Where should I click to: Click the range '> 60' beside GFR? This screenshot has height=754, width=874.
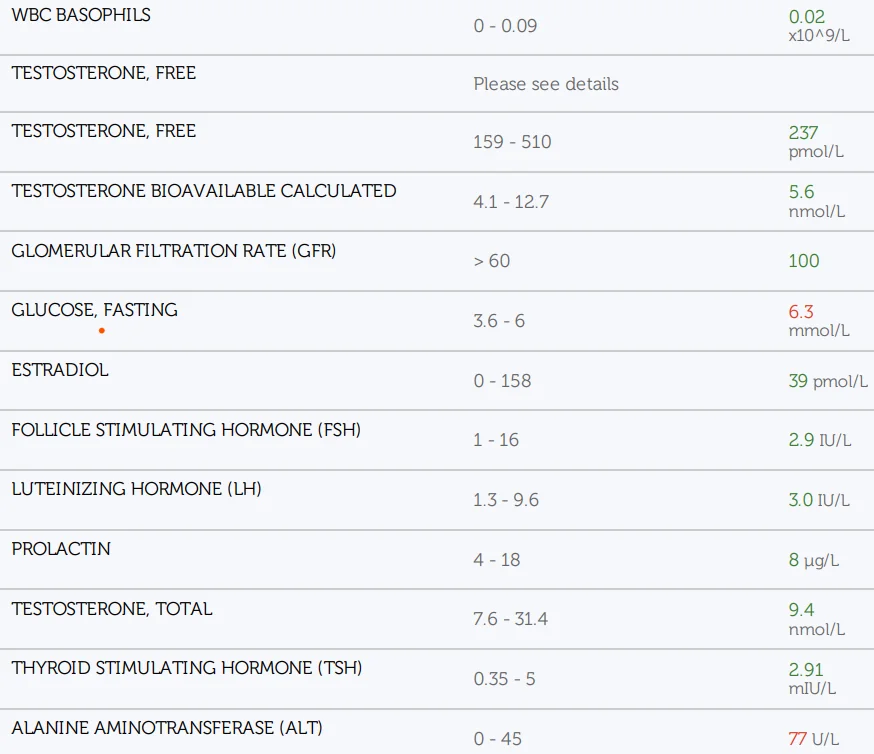(491, 261)
